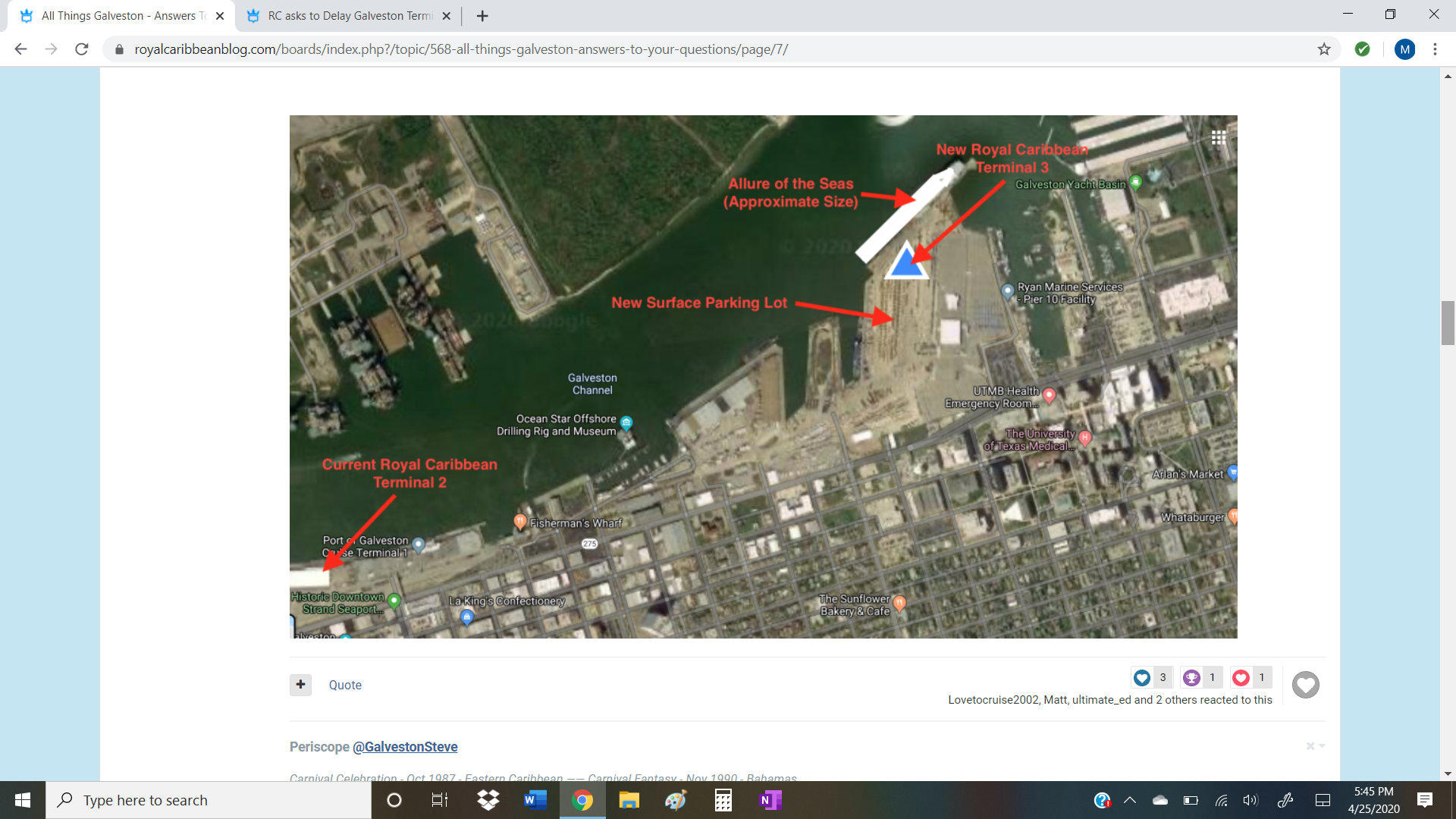Open the clock showing 5:45 PM
1456x819 pixels.
point(1374,800)
